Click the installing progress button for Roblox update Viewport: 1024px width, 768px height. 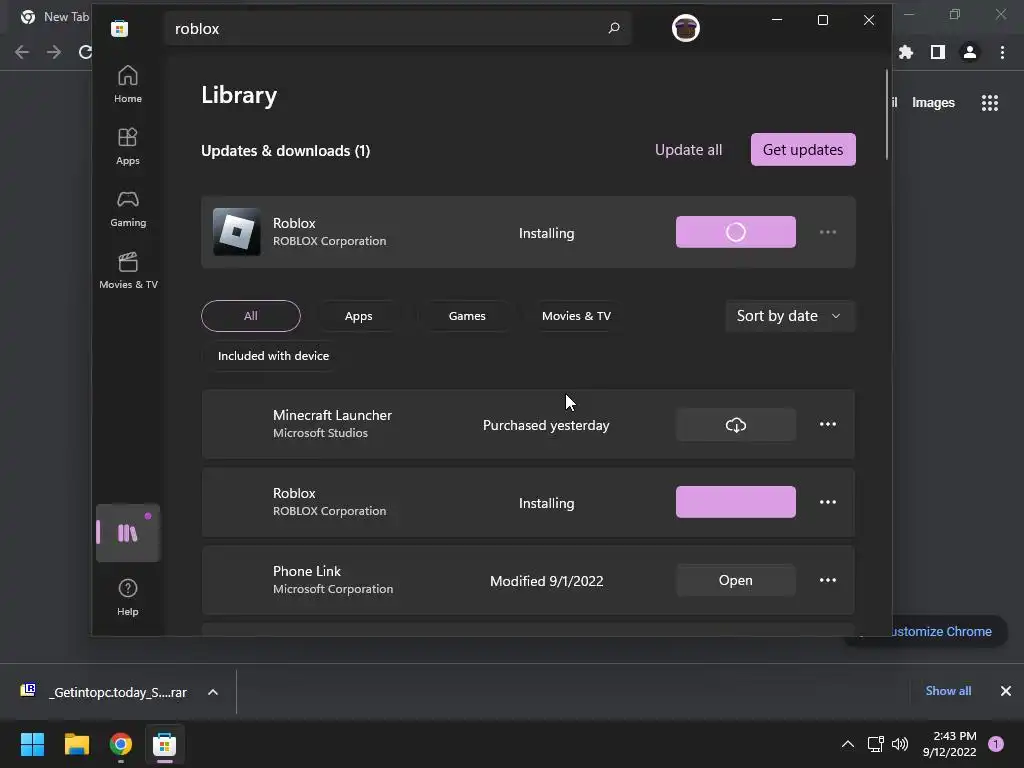735,232
